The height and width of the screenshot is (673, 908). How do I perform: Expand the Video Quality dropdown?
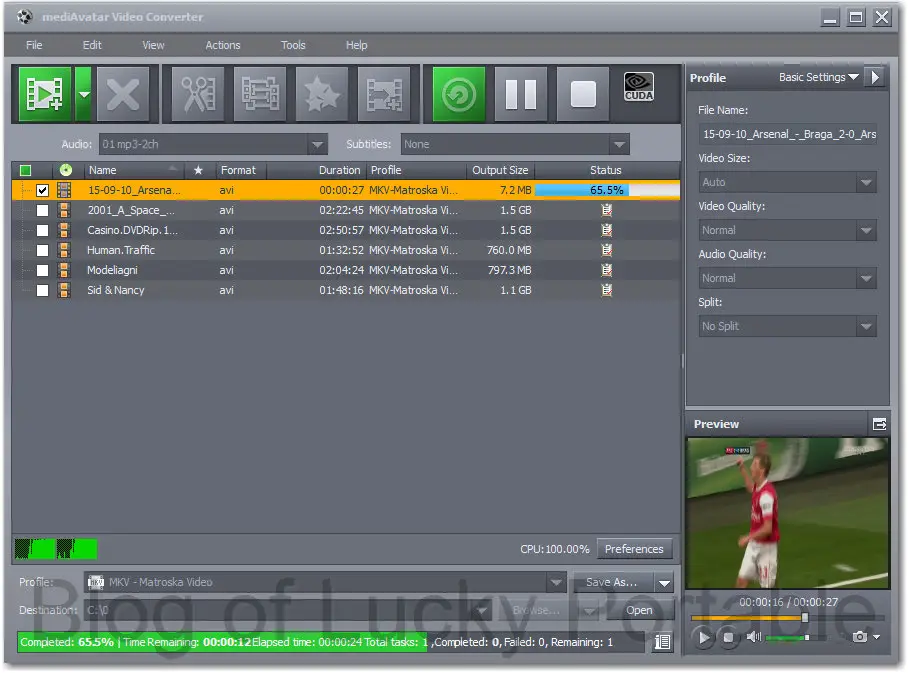(866, 230)
